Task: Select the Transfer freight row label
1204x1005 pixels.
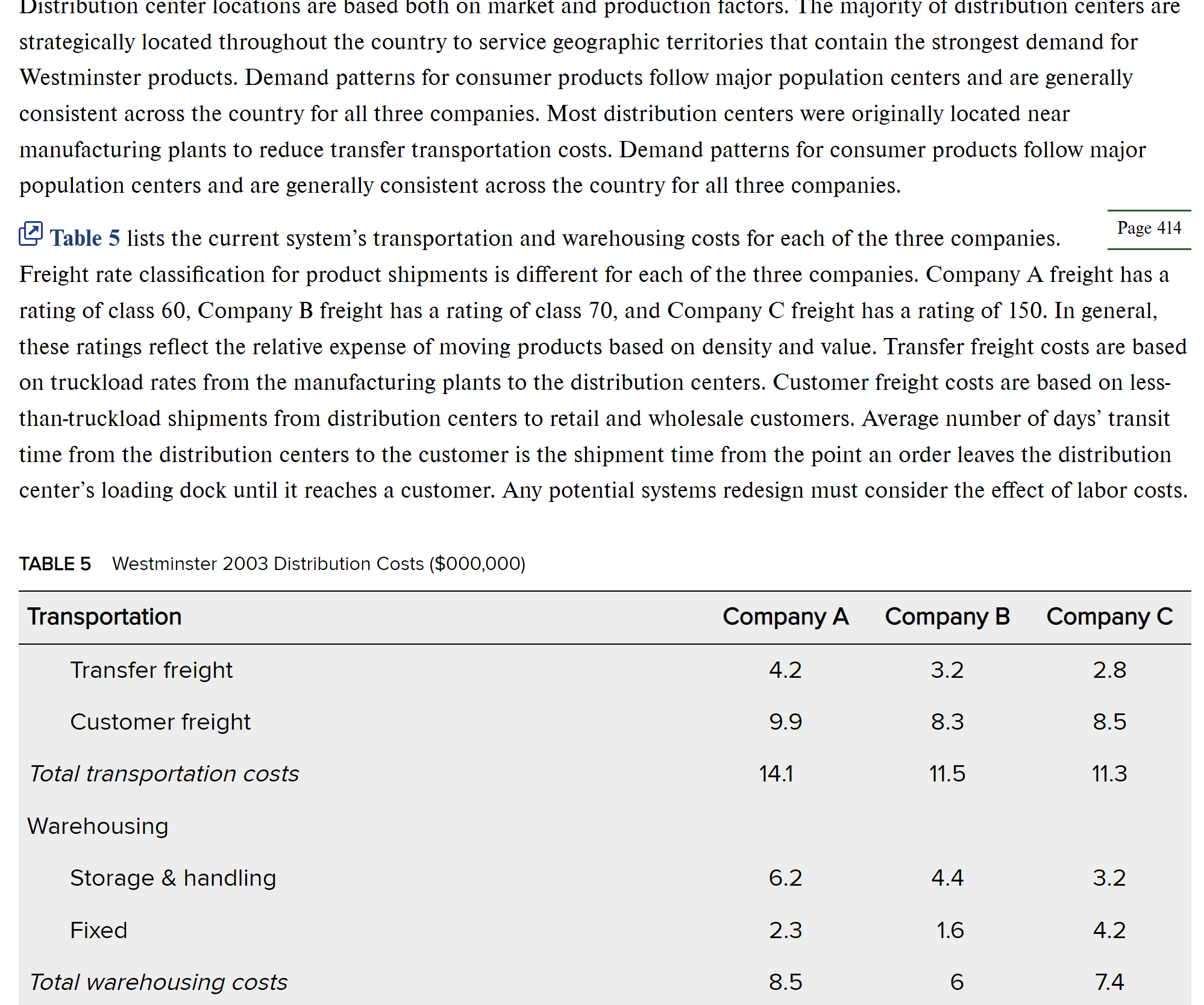Action: [x=151, y=670]
